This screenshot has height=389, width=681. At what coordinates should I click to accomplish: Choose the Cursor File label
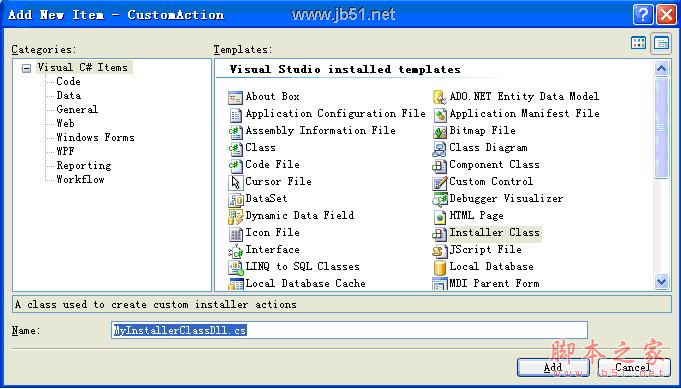tap(278, 181)
